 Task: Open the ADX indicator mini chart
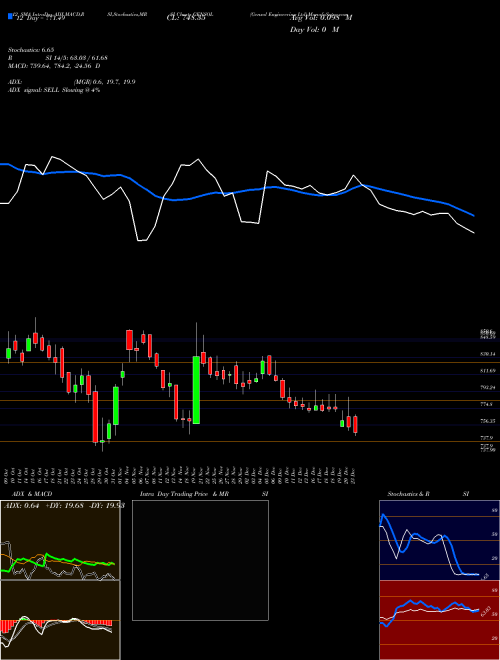(x=60, y=540)
